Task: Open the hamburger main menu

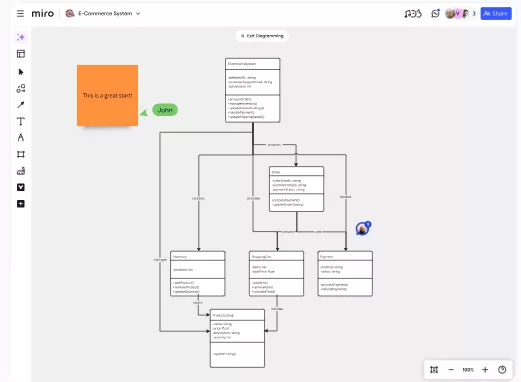Action: [20, 14]
